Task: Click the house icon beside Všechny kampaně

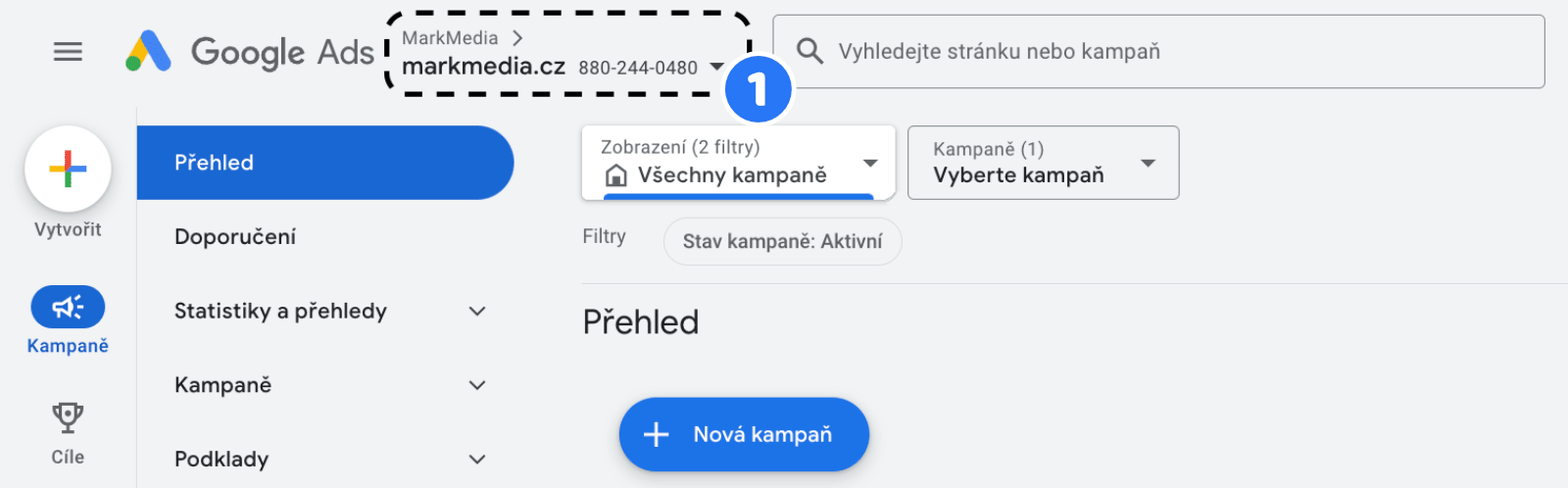Action: click(616, 175)
